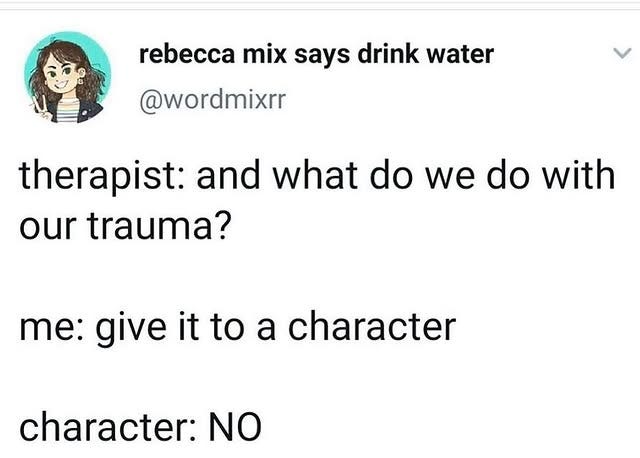Click the word 'drink' in the display name
The width and height of the screenshot is (640, 458).
pyautogui.click(x=388, y=54)
